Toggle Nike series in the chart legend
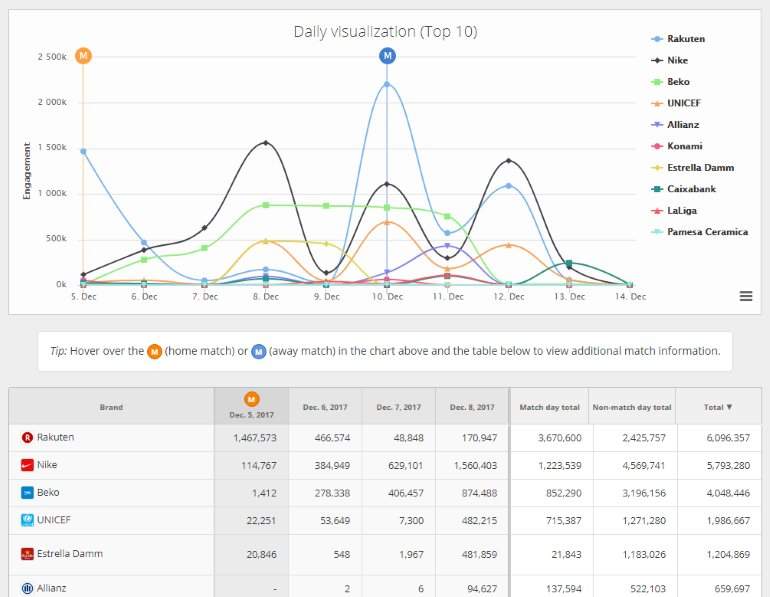This screenshot has height=597, width=770. [670, 60]
